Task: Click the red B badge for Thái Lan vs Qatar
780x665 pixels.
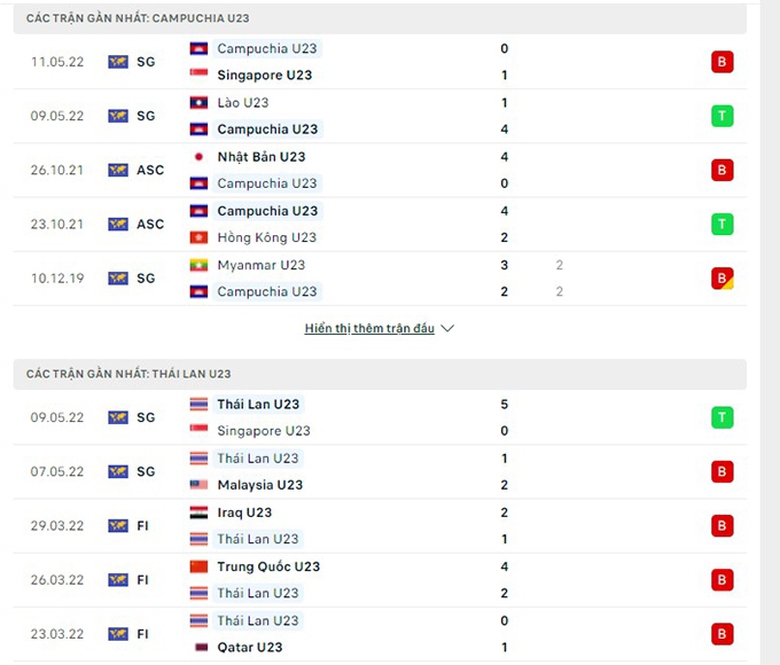Action: [722, 634]
